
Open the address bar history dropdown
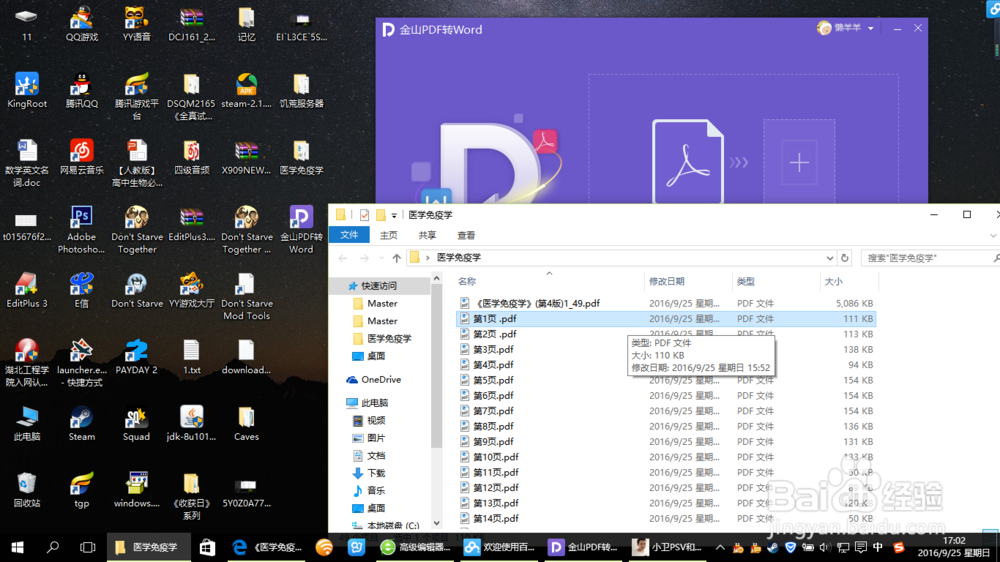click(x=830, y=258)
